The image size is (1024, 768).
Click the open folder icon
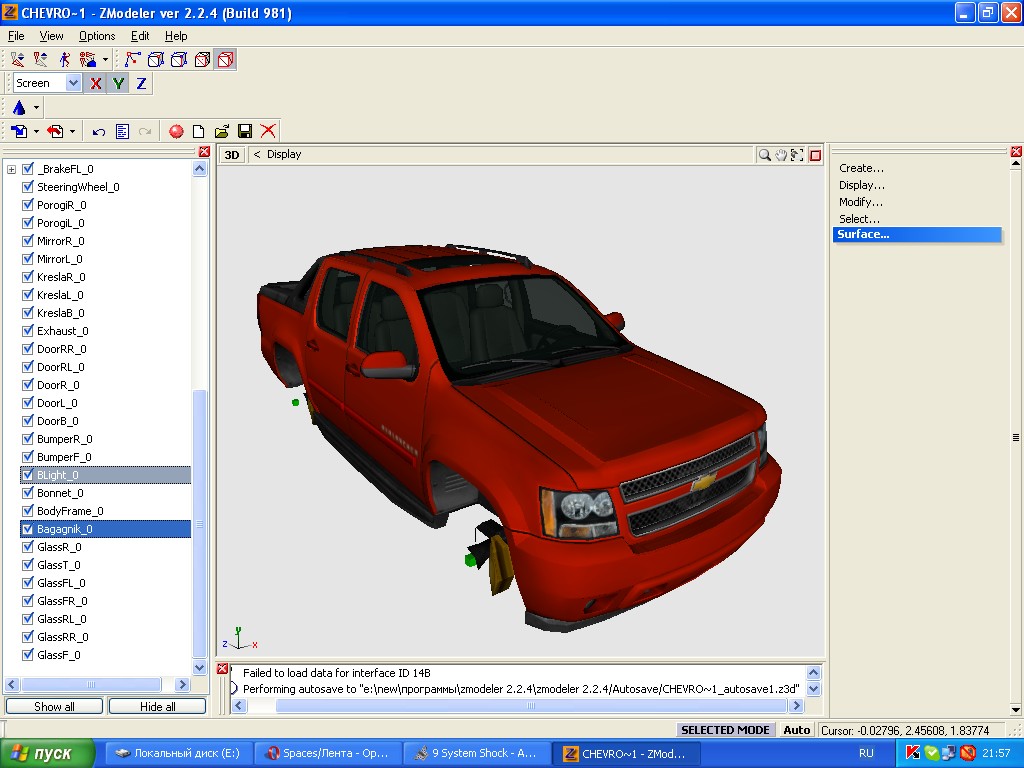pyautogui.click(x=222, y=131)
